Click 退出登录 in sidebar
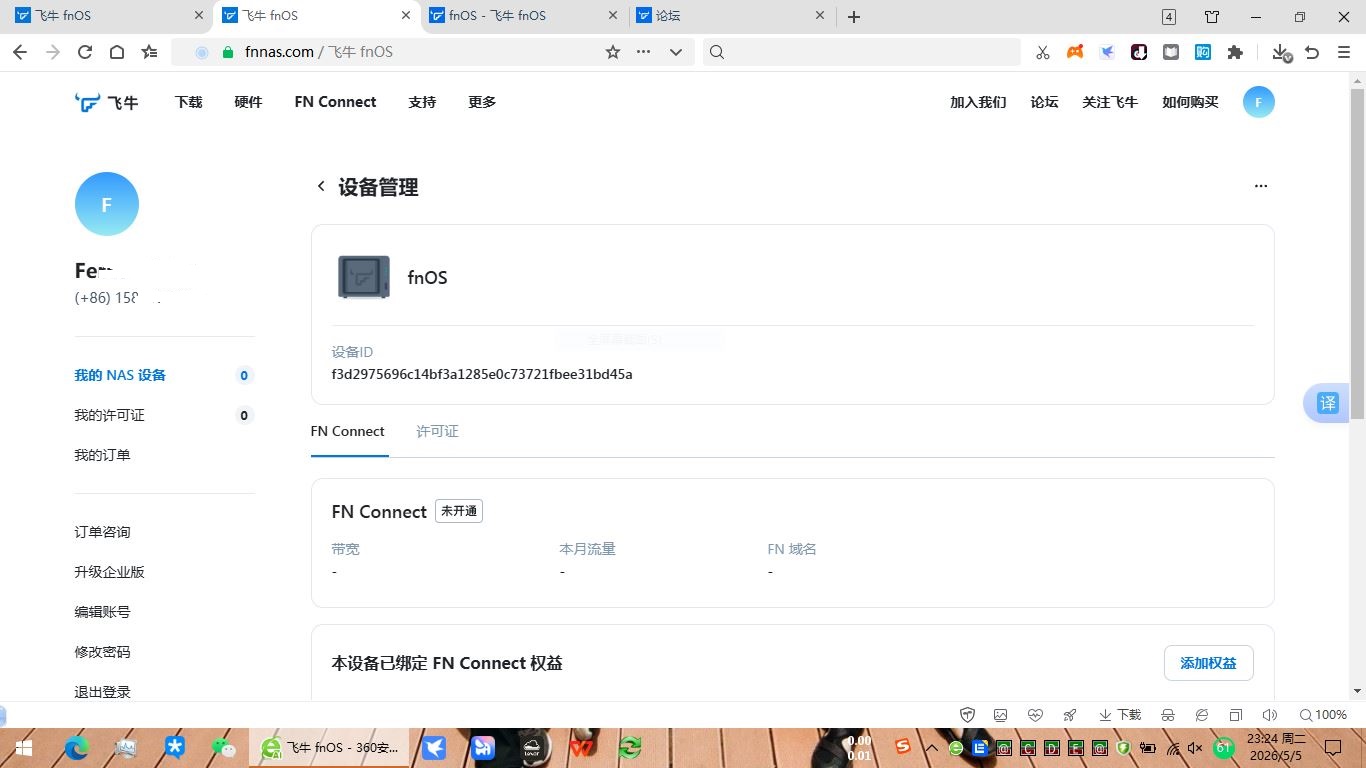Viewport: 1366px width, 768px height. click(x=102, y=692)
